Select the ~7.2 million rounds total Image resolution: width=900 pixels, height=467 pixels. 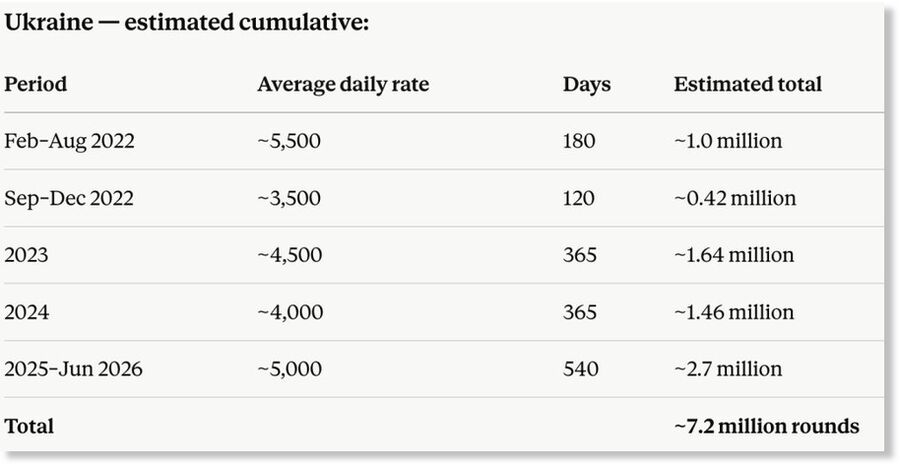point(767,426)
